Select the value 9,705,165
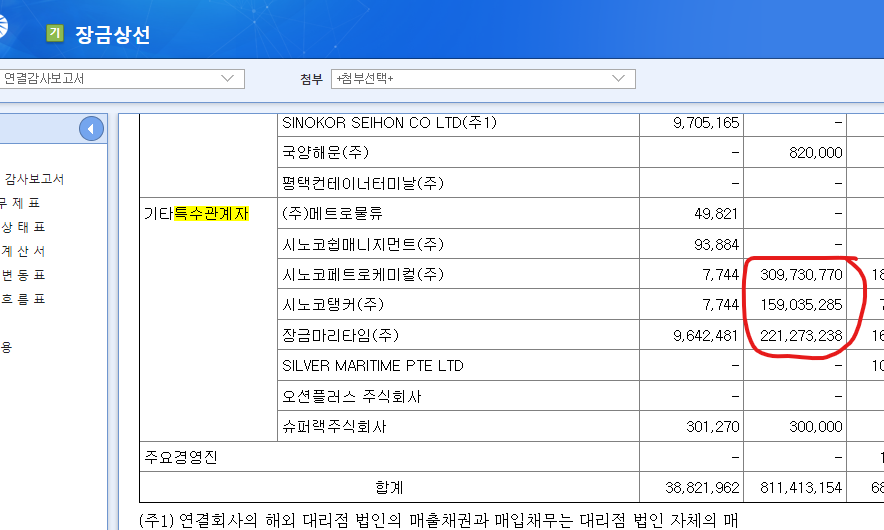 click(x=706, y=122)
